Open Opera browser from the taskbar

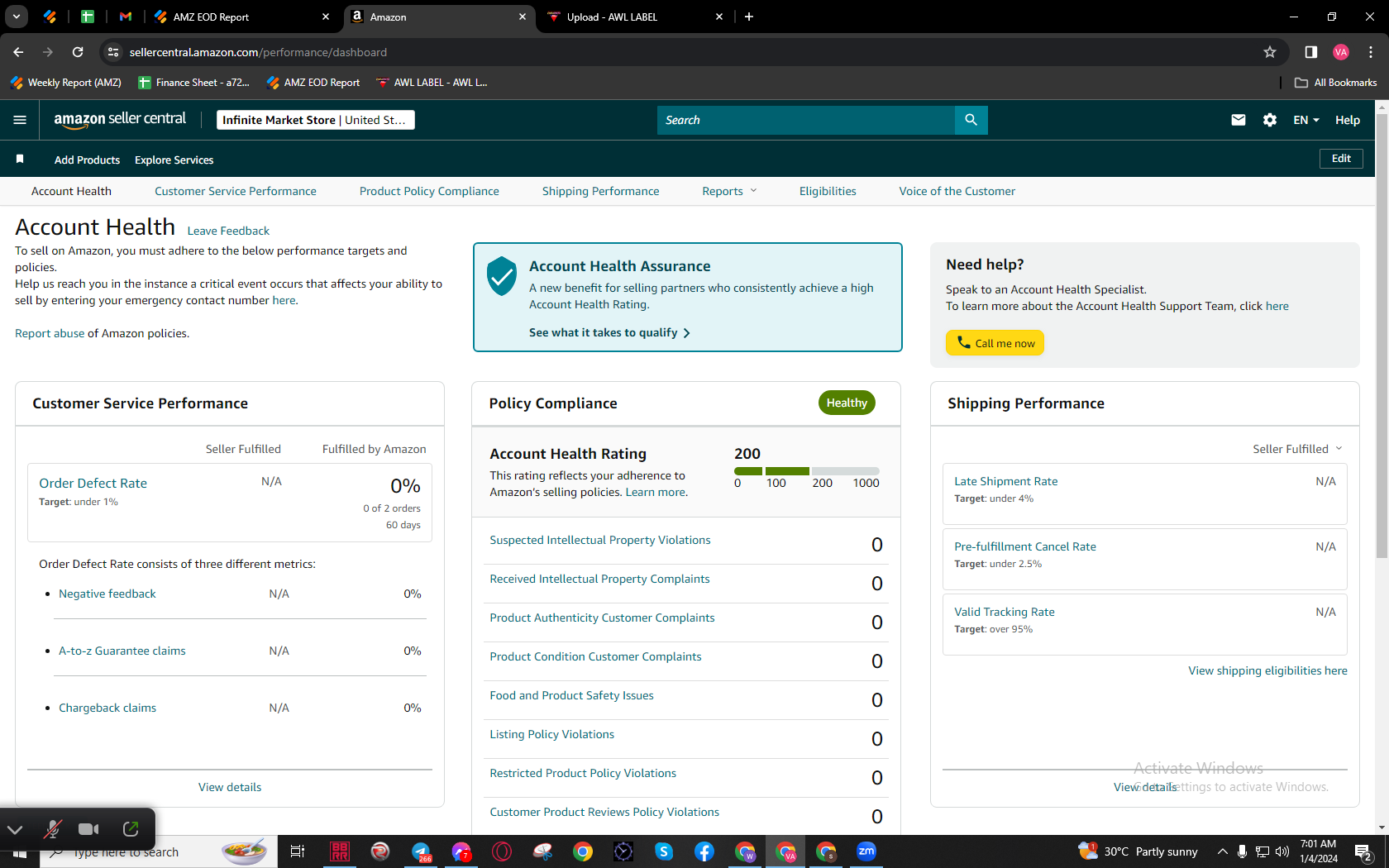click(502, 851)
